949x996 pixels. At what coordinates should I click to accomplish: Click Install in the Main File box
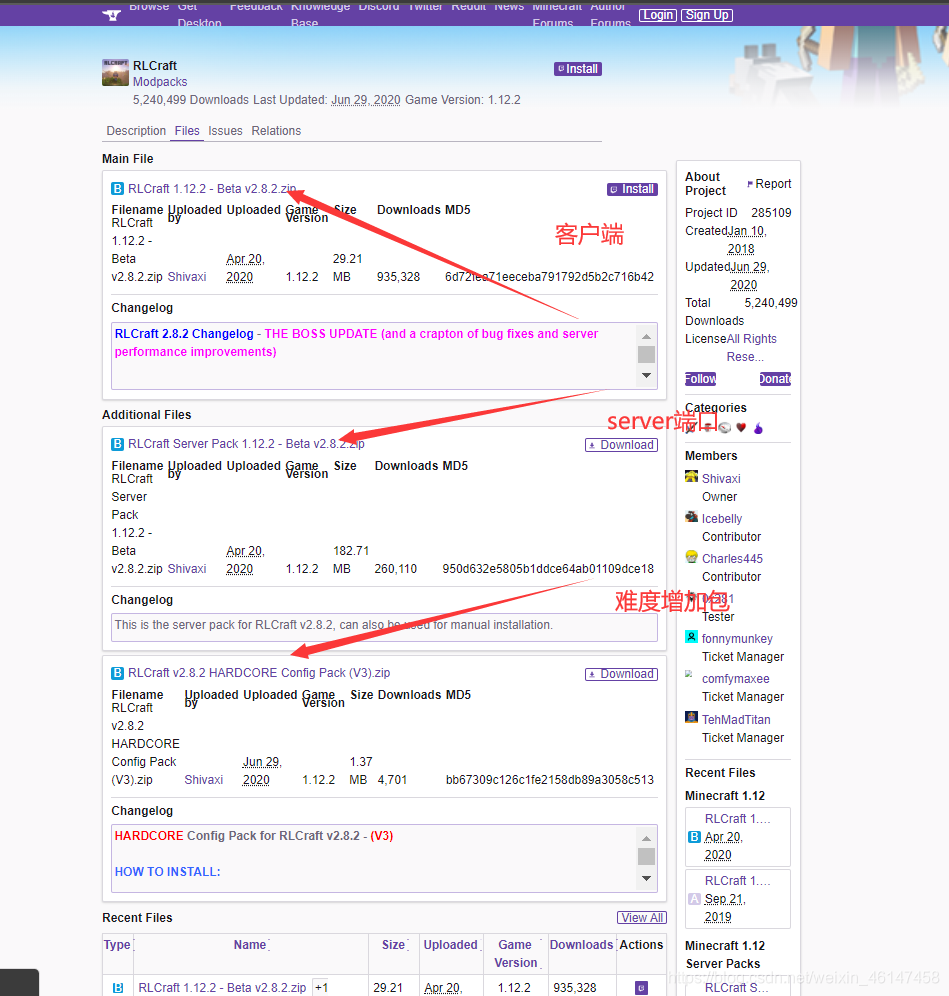tap(632, 189)
